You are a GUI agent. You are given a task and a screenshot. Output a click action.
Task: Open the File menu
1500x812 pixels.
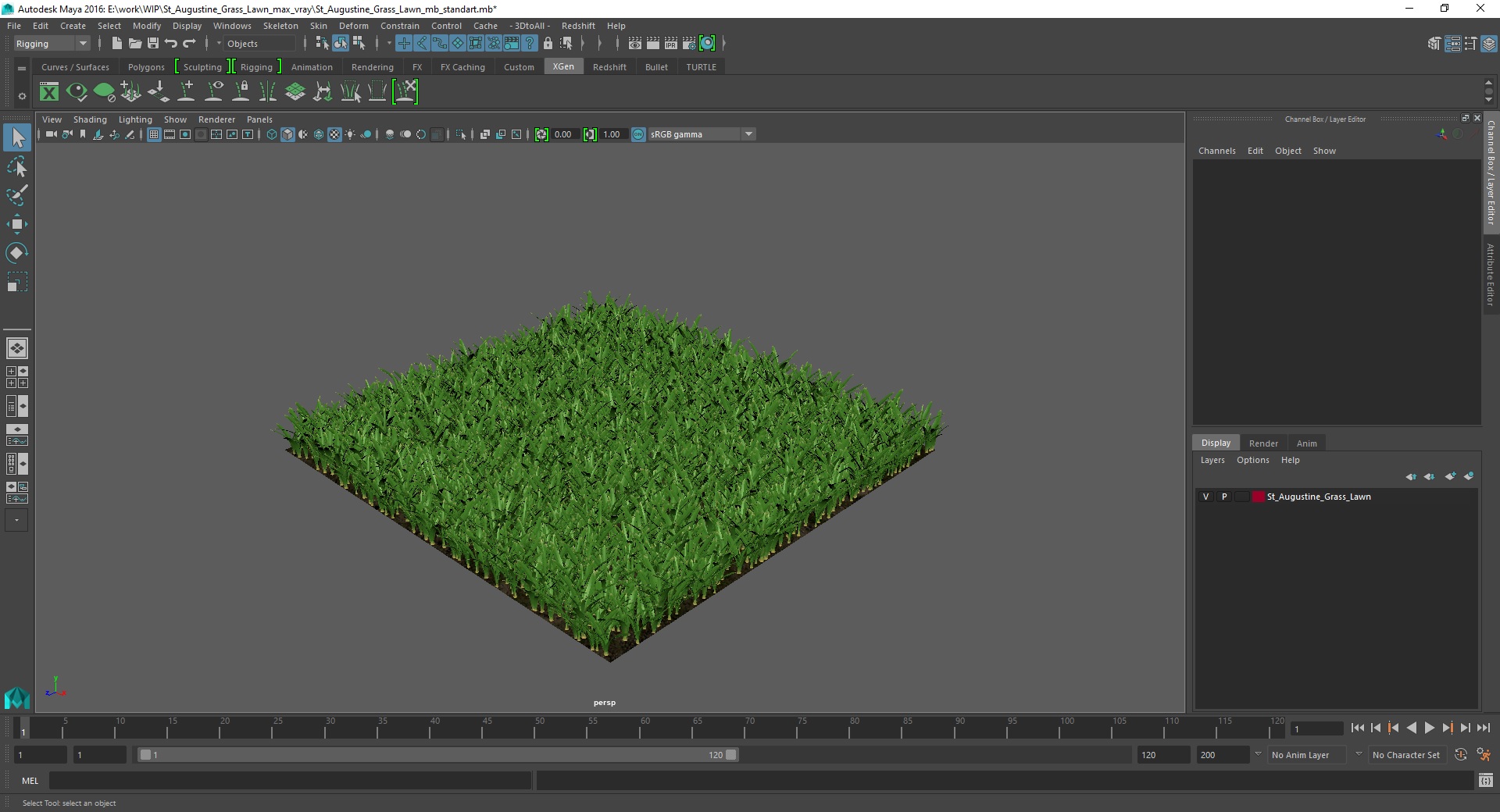tap(14, 26)
